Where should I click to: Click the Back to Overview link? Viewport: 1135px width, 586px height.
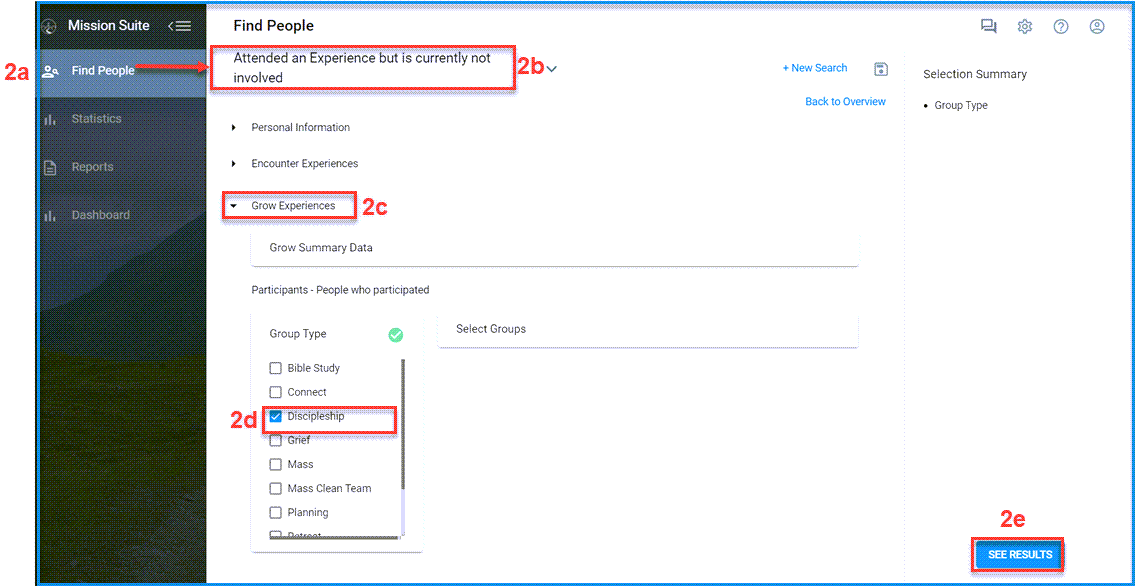tap(845, 102)
